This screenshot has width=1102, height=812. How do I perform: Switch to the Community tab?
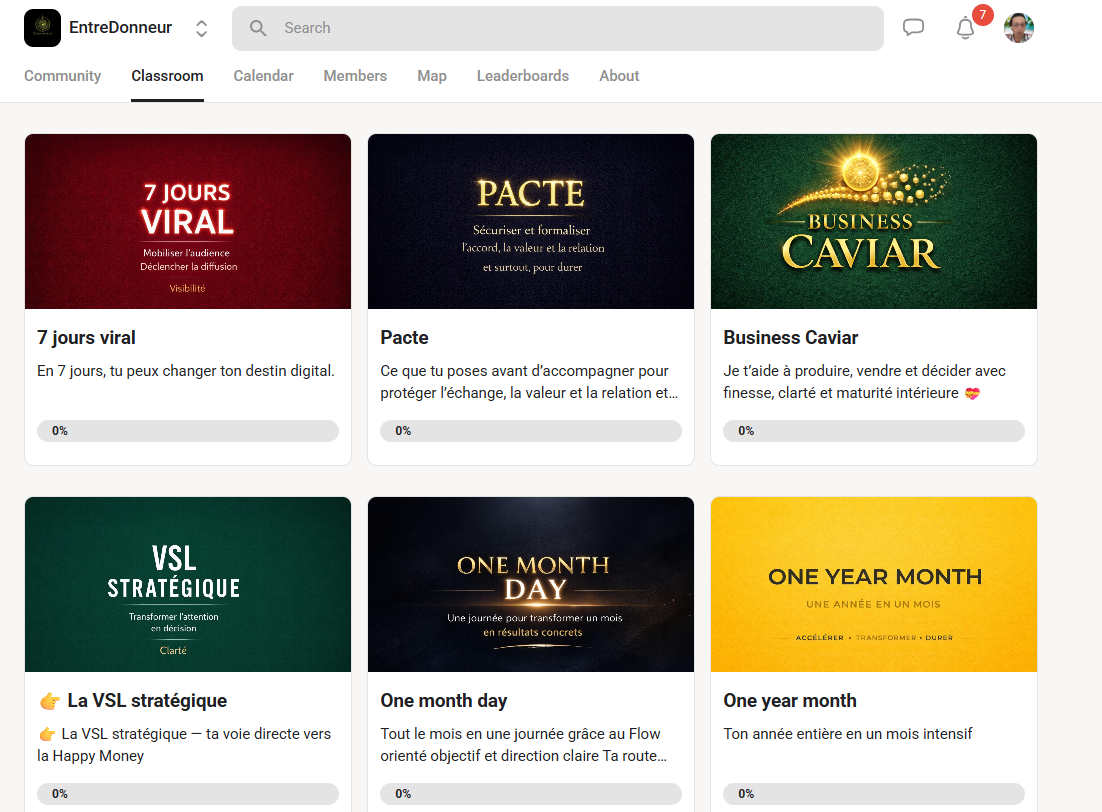62,76
